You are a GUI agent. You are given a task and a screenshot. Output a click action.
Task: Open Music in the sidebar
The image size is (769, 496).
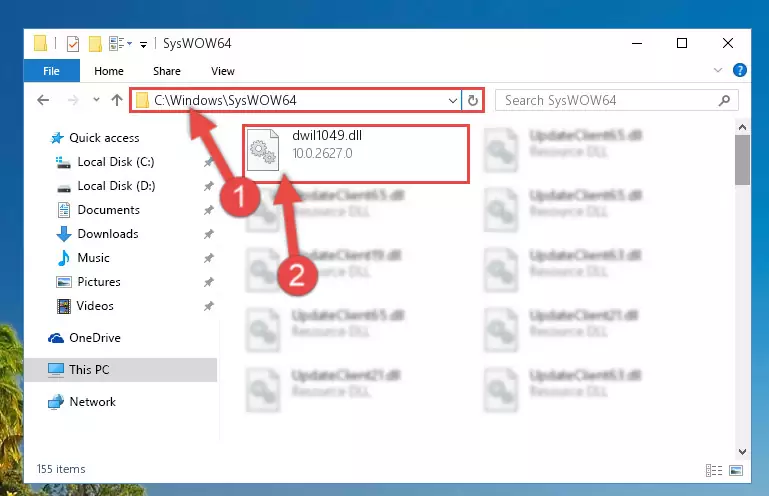(83, 258)
